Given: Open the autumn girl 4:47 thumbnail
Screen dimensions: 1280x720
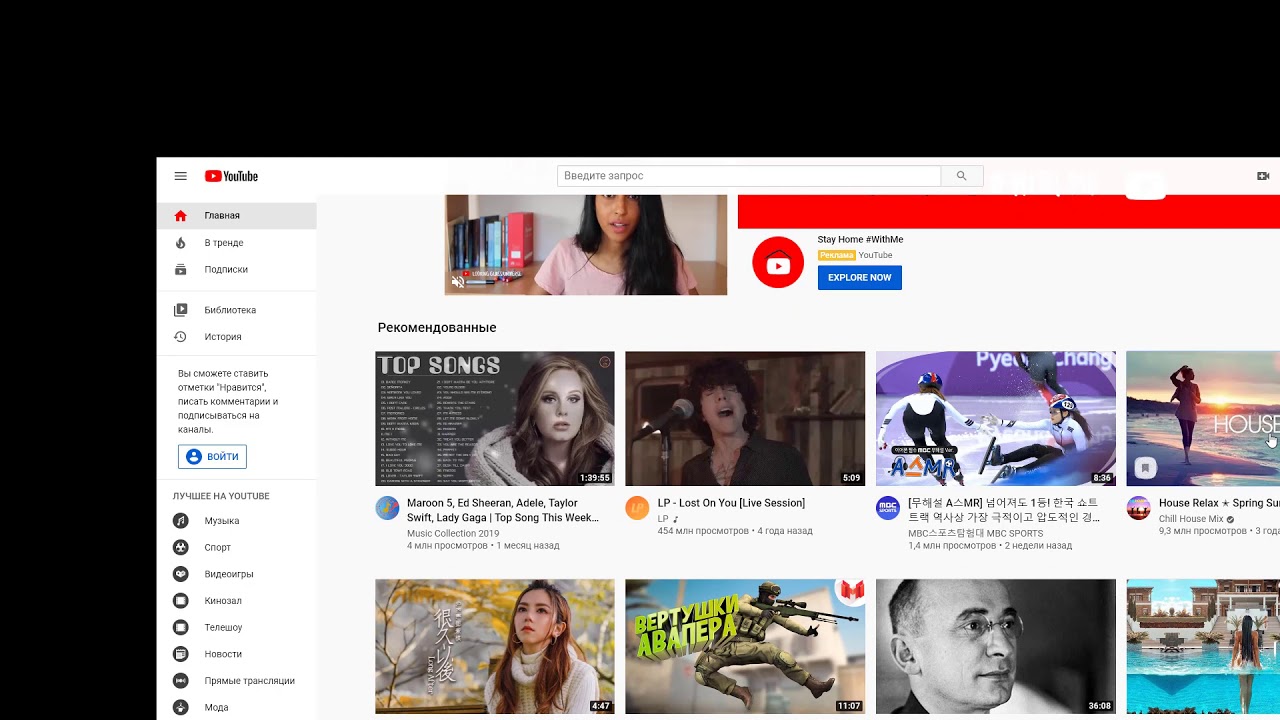Looking at the screenshot, I should point(495,647).
